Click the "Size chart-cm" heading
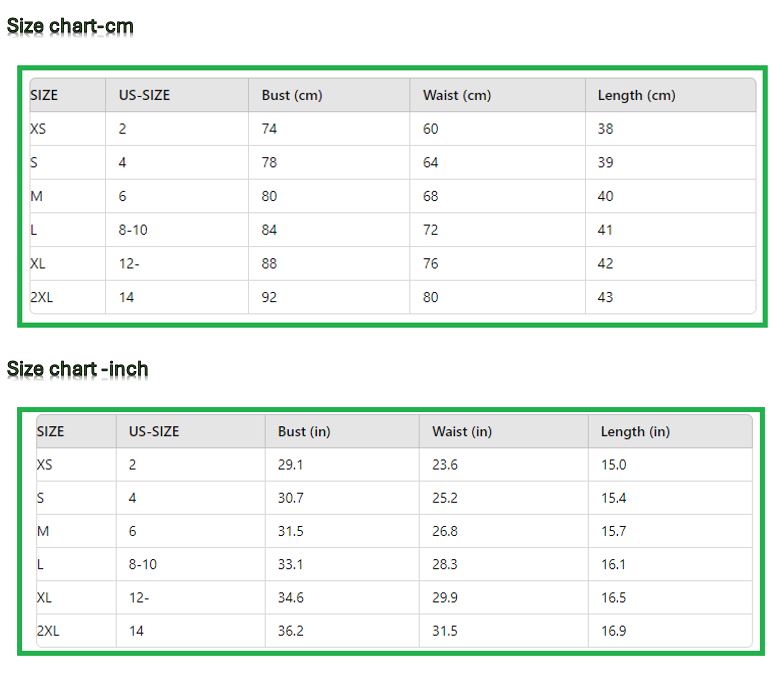The height and width of the screenshot is (675, 776). [70, 26]
